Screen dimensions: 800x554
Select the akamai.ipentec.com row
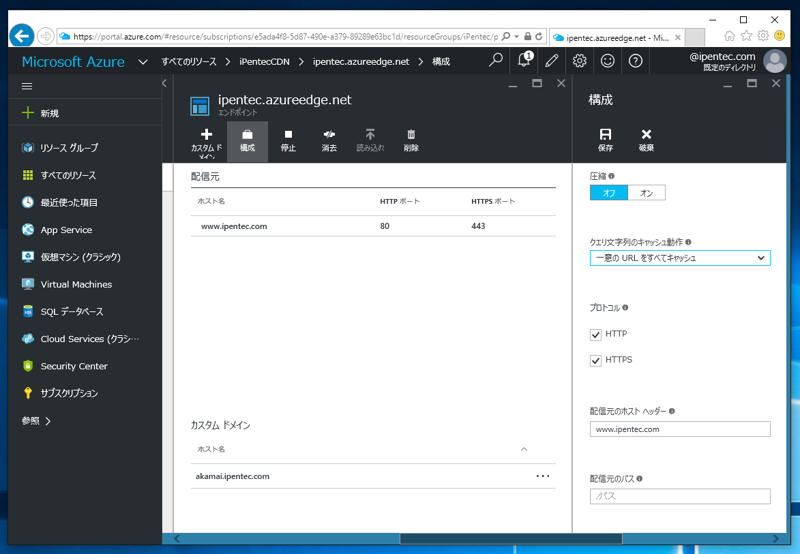pos(373,476)
